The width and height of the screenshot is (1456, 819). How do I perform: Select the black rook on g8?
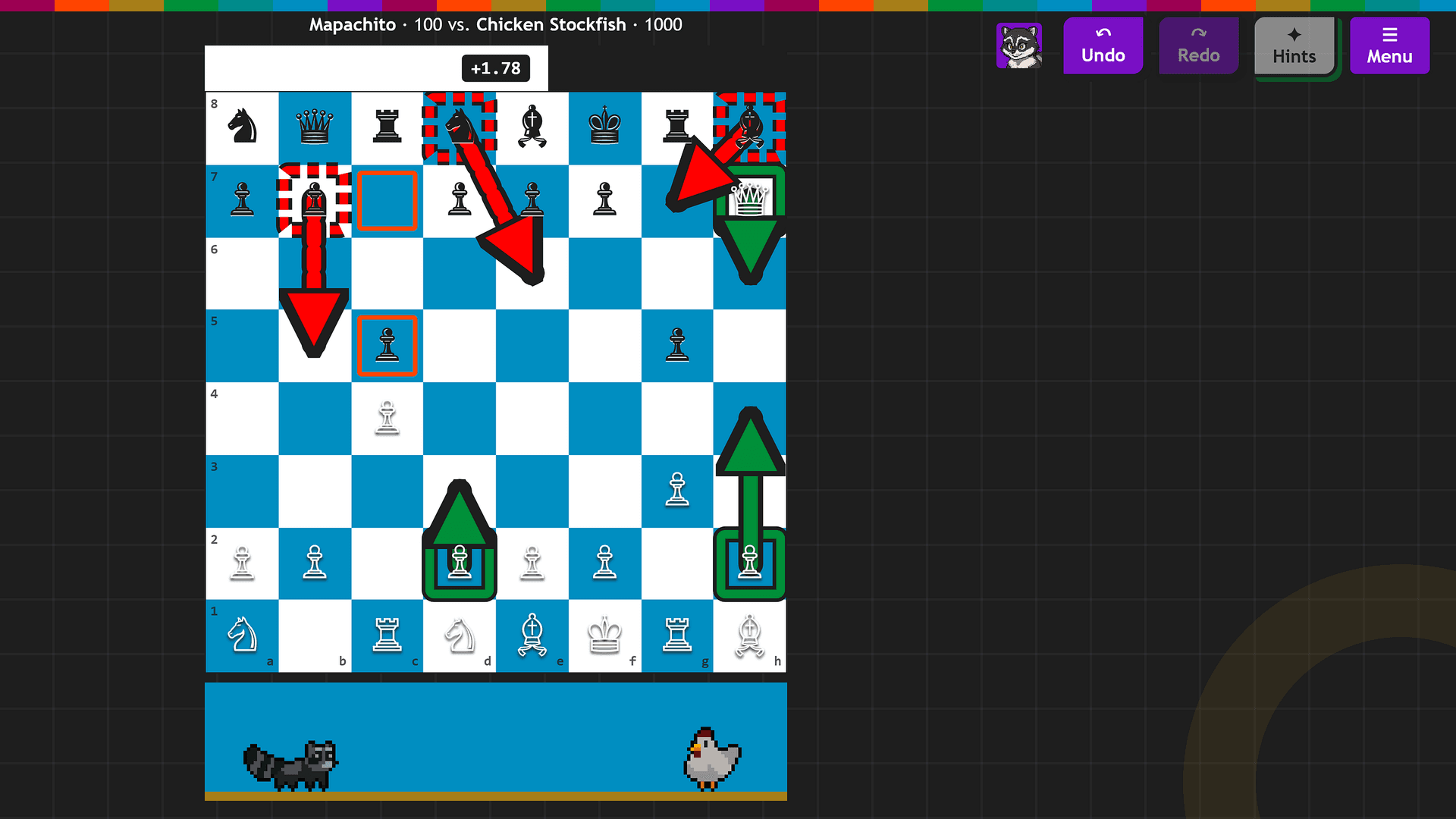677,126
